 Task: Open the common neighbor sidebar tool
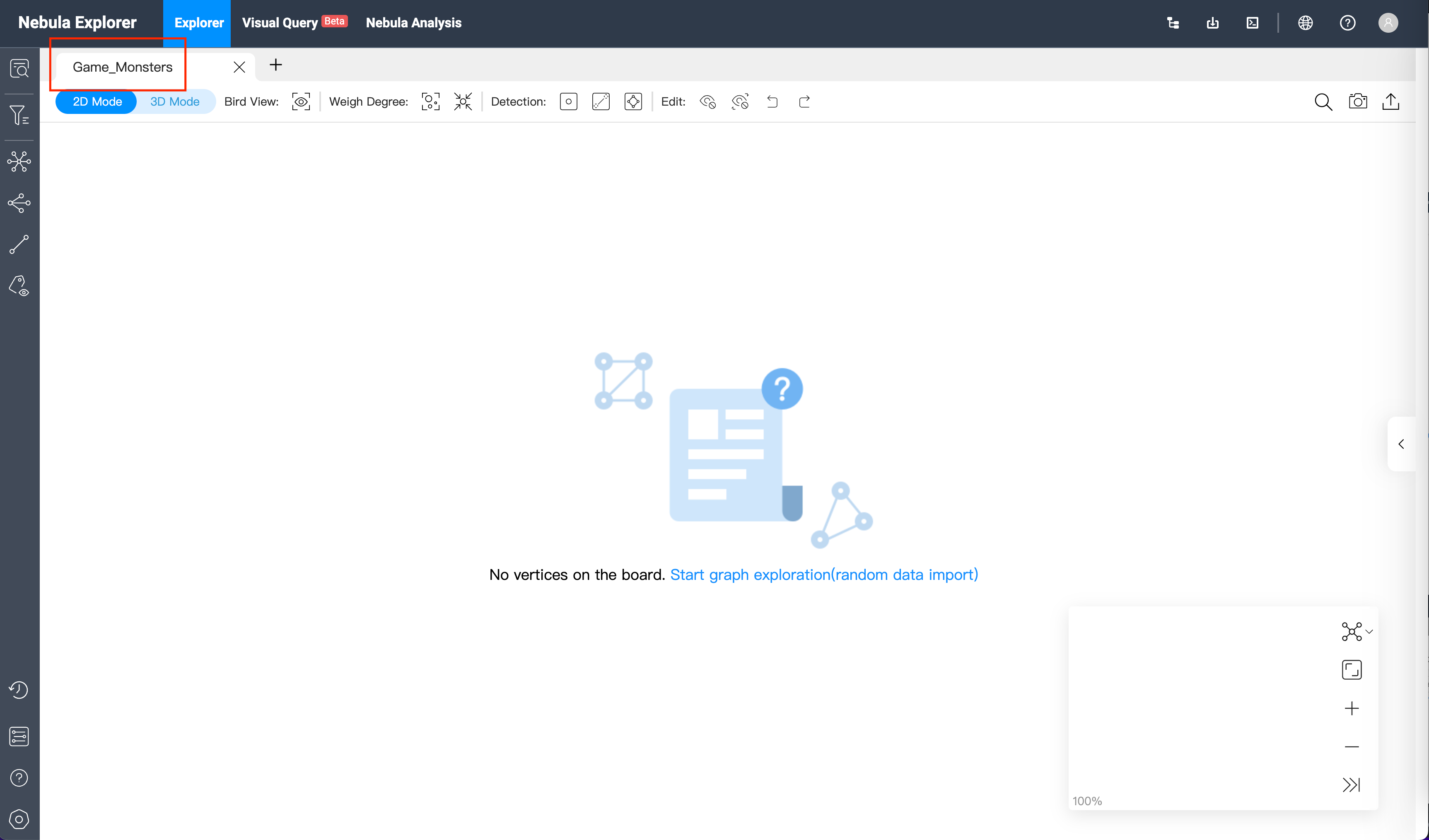19,203
